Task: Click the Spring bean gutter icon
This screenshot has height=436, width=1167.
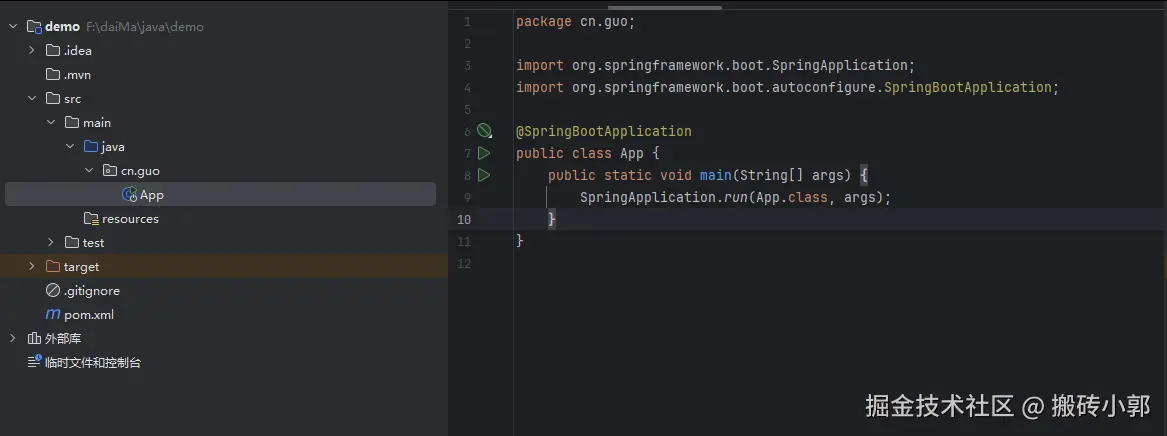Action: (x=484, y=131)
